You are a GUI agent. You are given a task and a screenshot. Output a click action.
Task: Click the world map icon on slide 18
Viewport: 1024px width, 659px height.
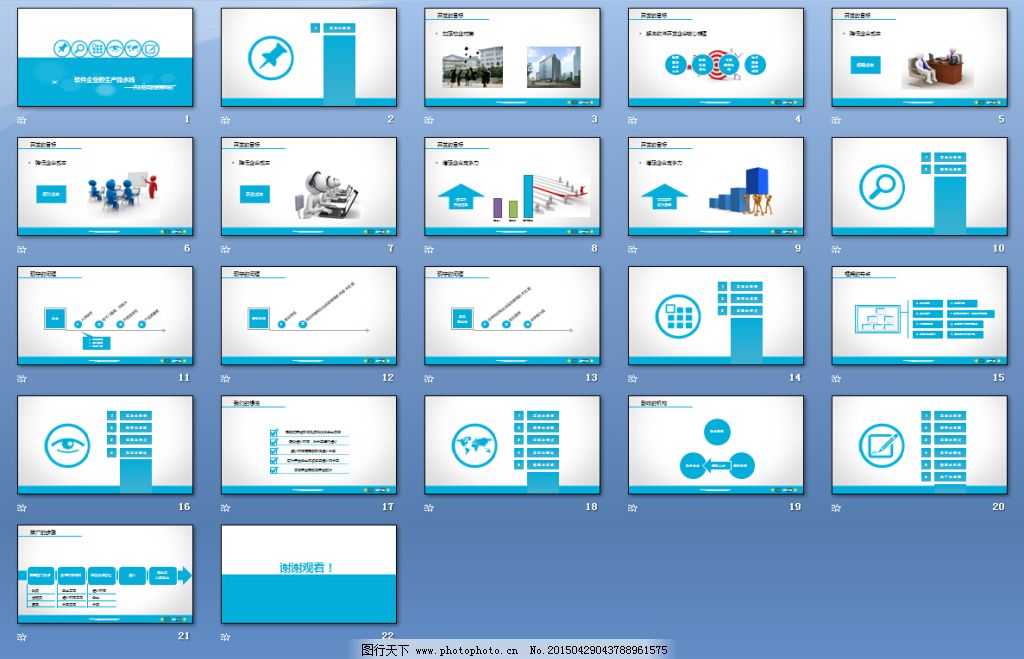pos(474,443)
